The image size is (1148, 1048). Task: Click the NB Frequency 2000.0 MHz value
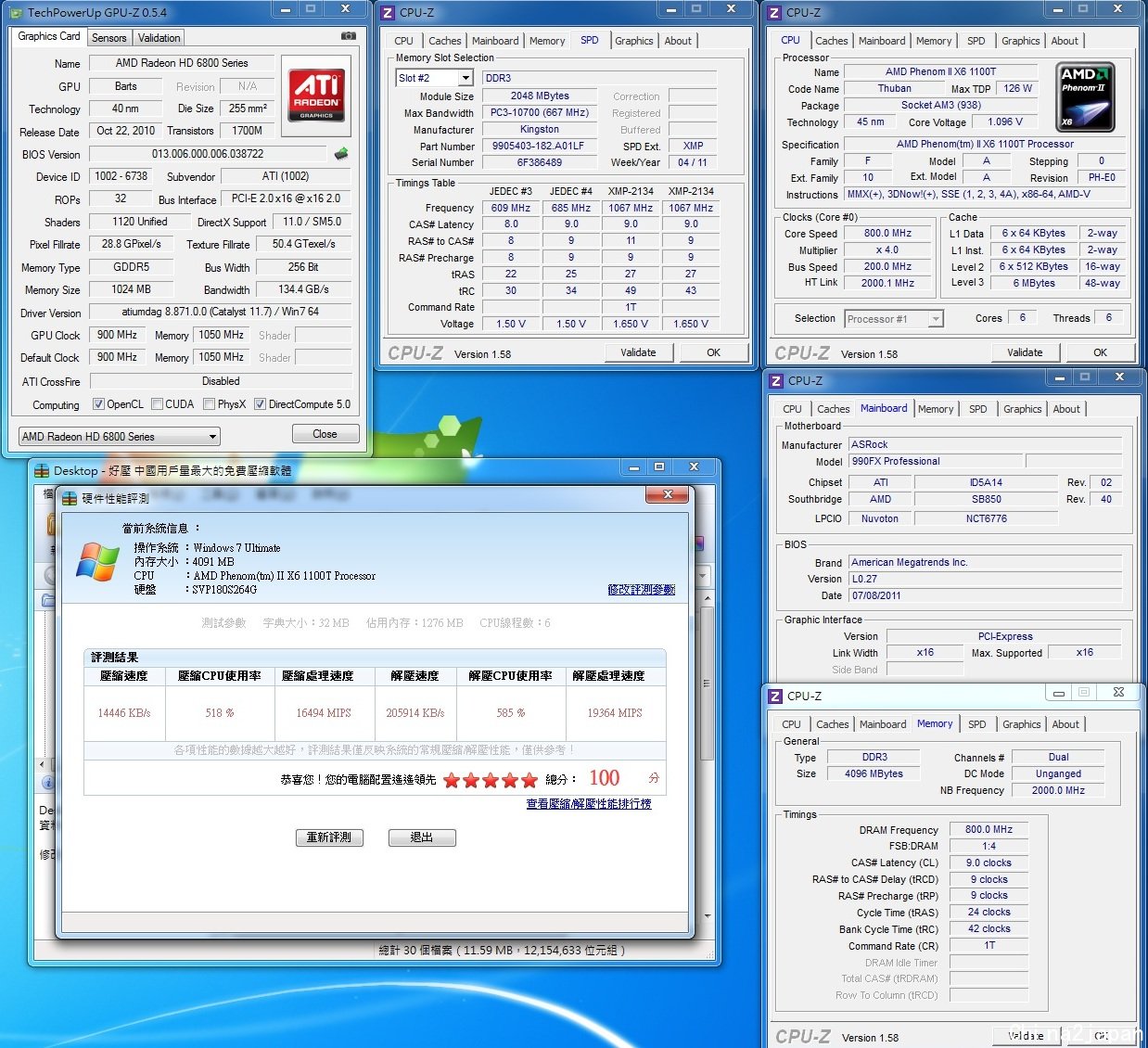(x=1058, y=791)
